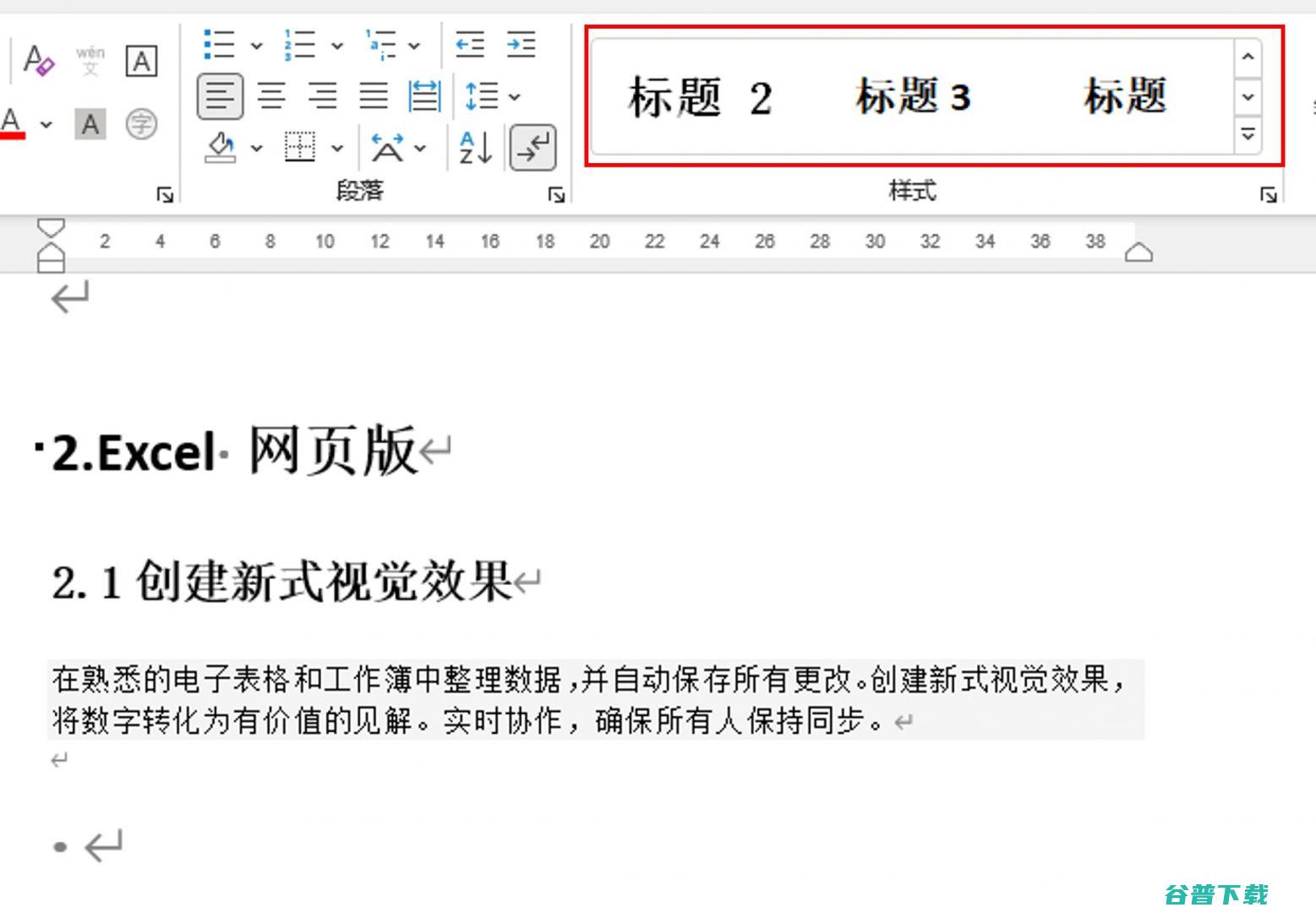Toggle Character Shading
Screen dimensions: 1316x913
click(x=90, y=124)
